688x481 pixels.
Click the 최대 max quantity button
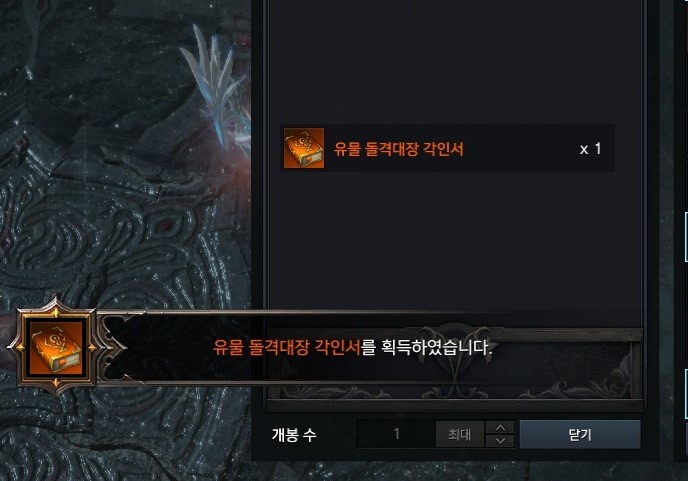(460, 434)
